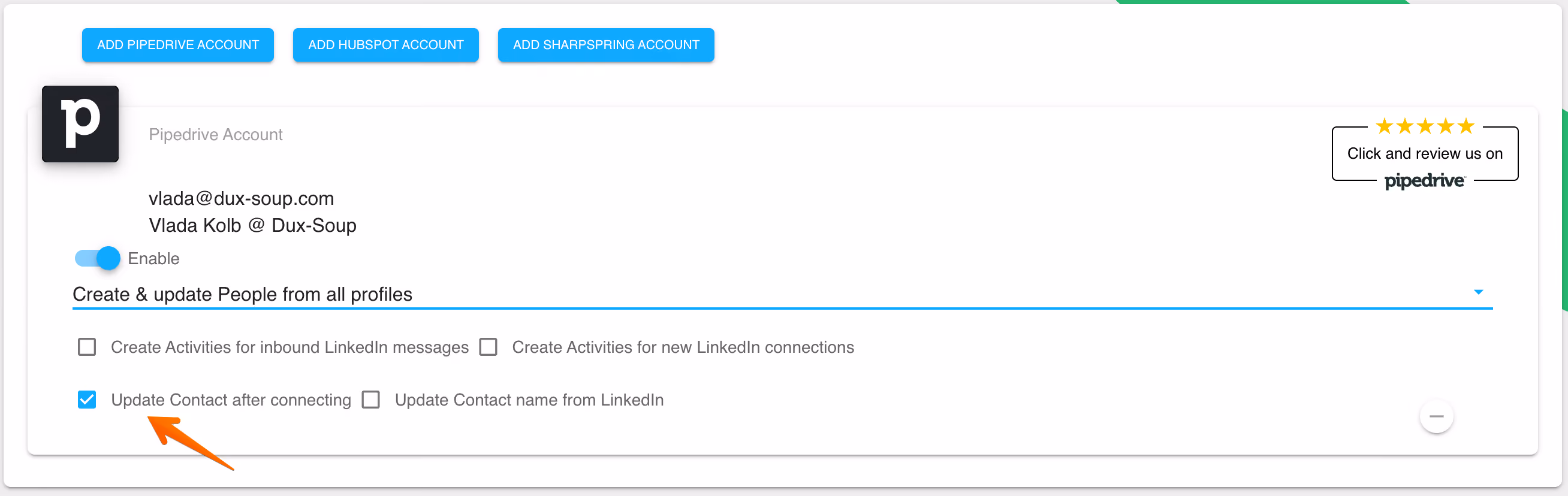Open dropdown arrow for profile sync mode
Screen dimensions: 1568x496
click(x=1479, y=293)
